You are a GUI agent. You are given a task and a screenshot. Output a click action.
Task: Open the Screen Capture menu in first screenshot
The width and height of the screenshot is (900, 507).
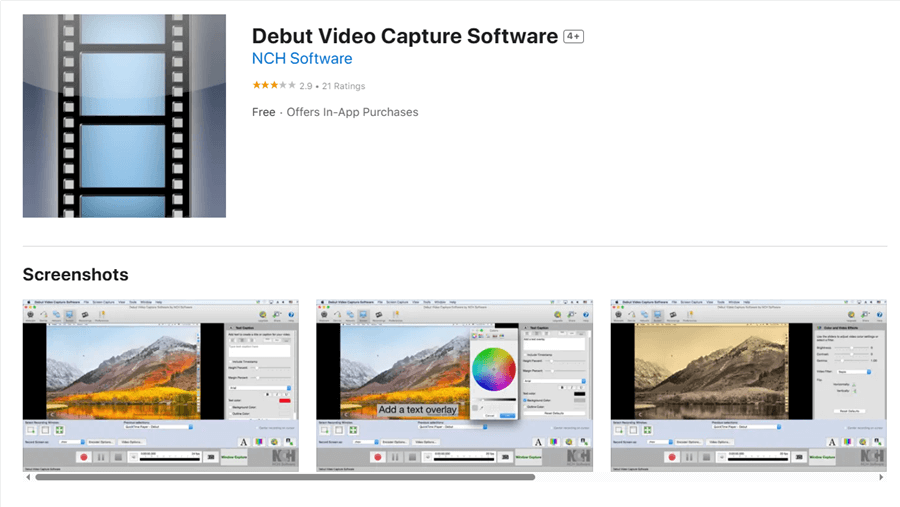pos(104,301)
